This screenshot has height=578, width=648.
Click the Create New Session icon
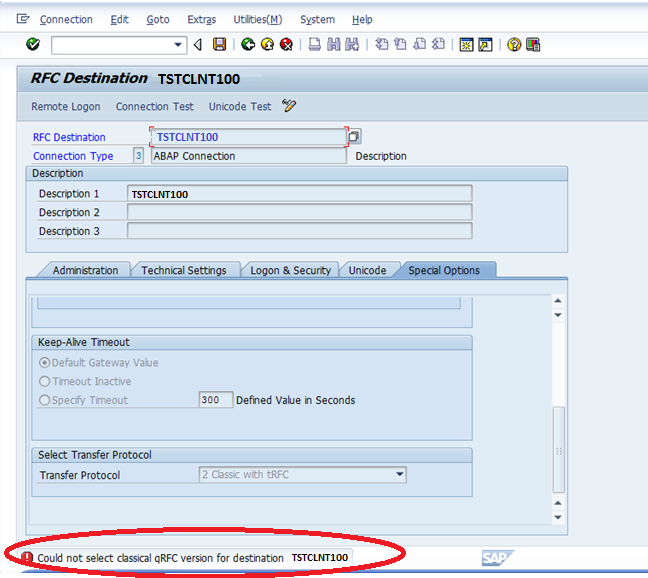tap(466, 45)
